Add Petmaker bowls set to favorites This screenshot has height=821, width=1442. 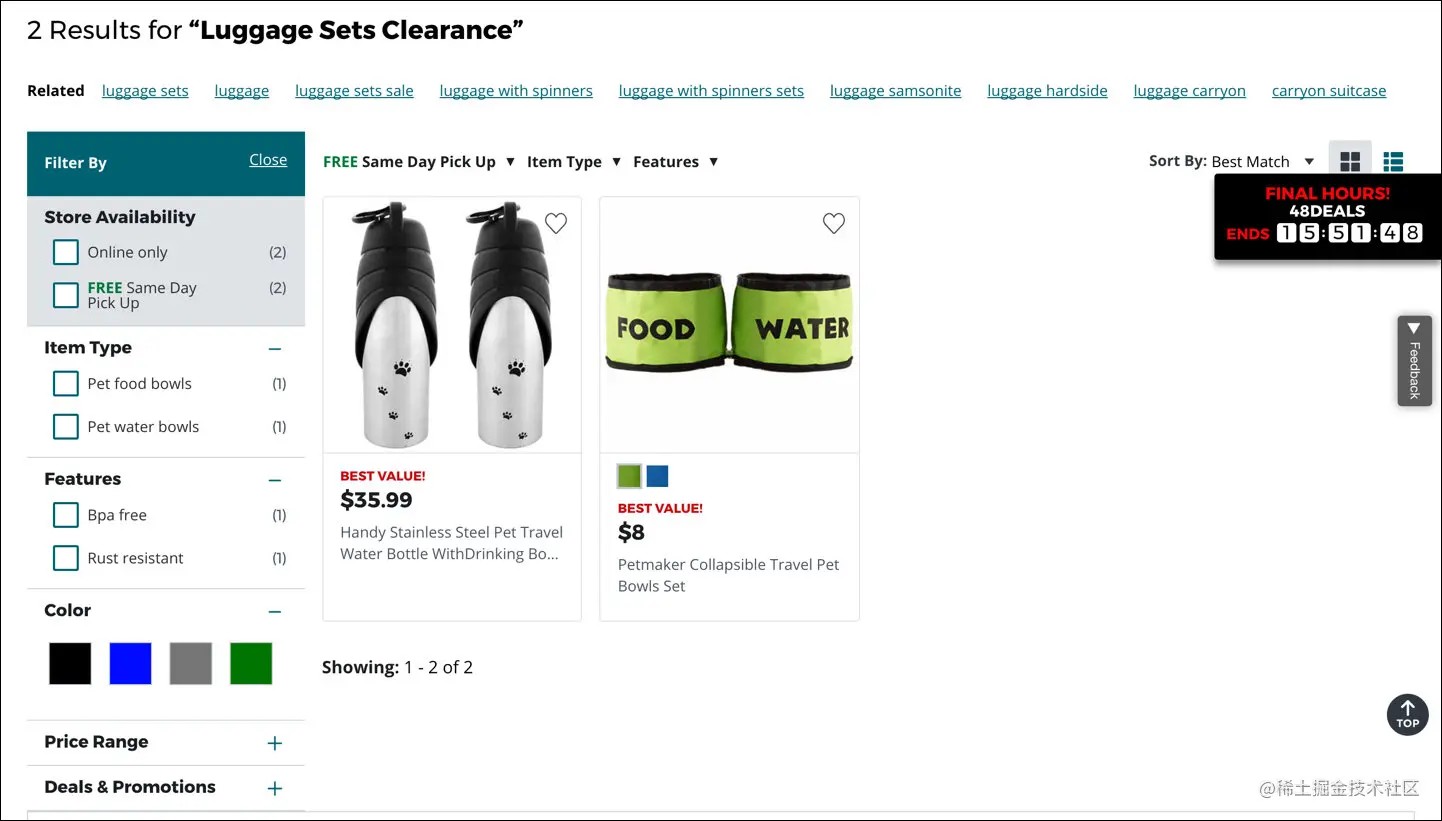click(834, 223)
